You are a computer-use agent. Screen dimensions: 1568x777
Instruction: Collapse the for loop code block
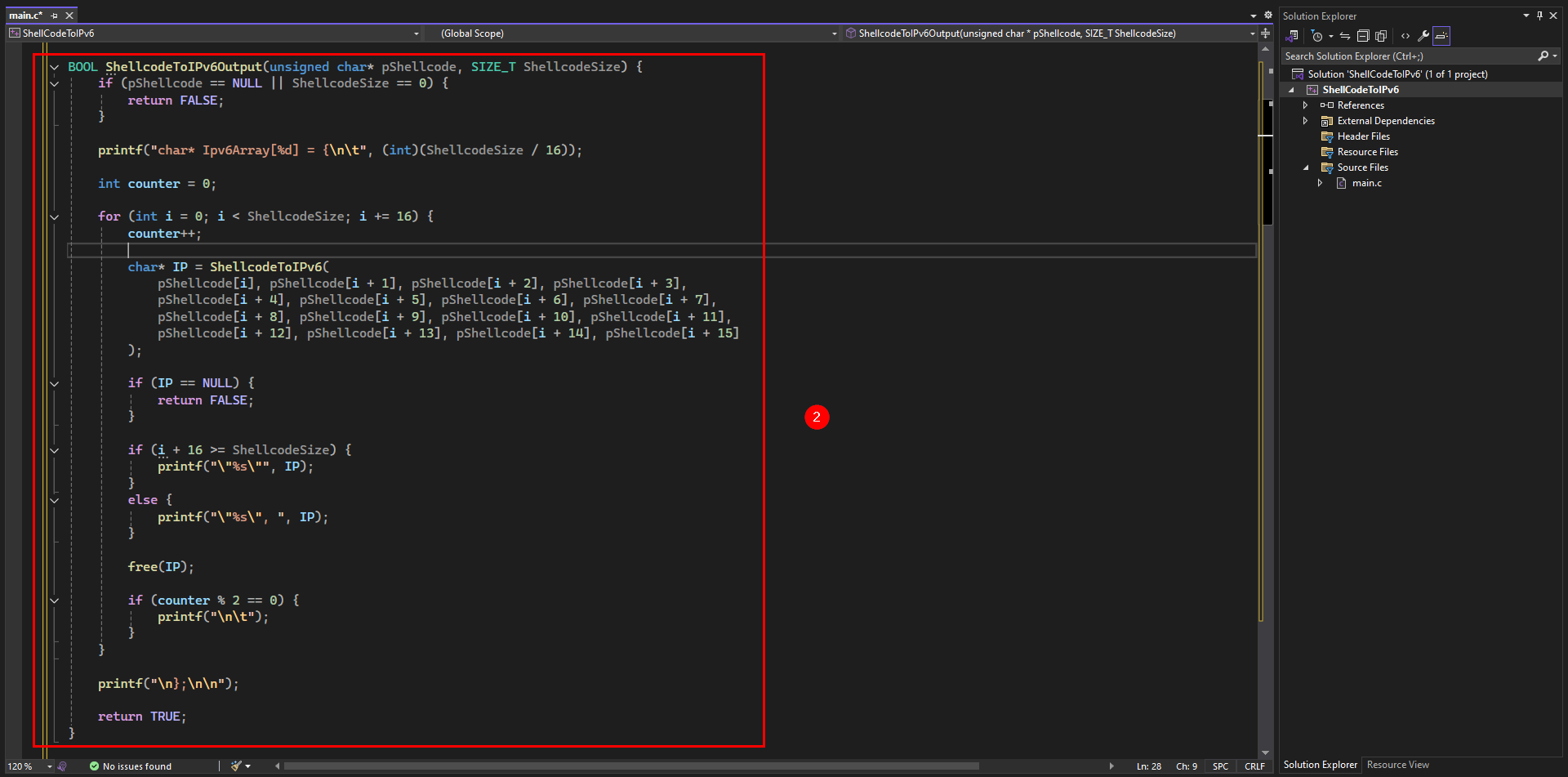[x=55, y=217]
